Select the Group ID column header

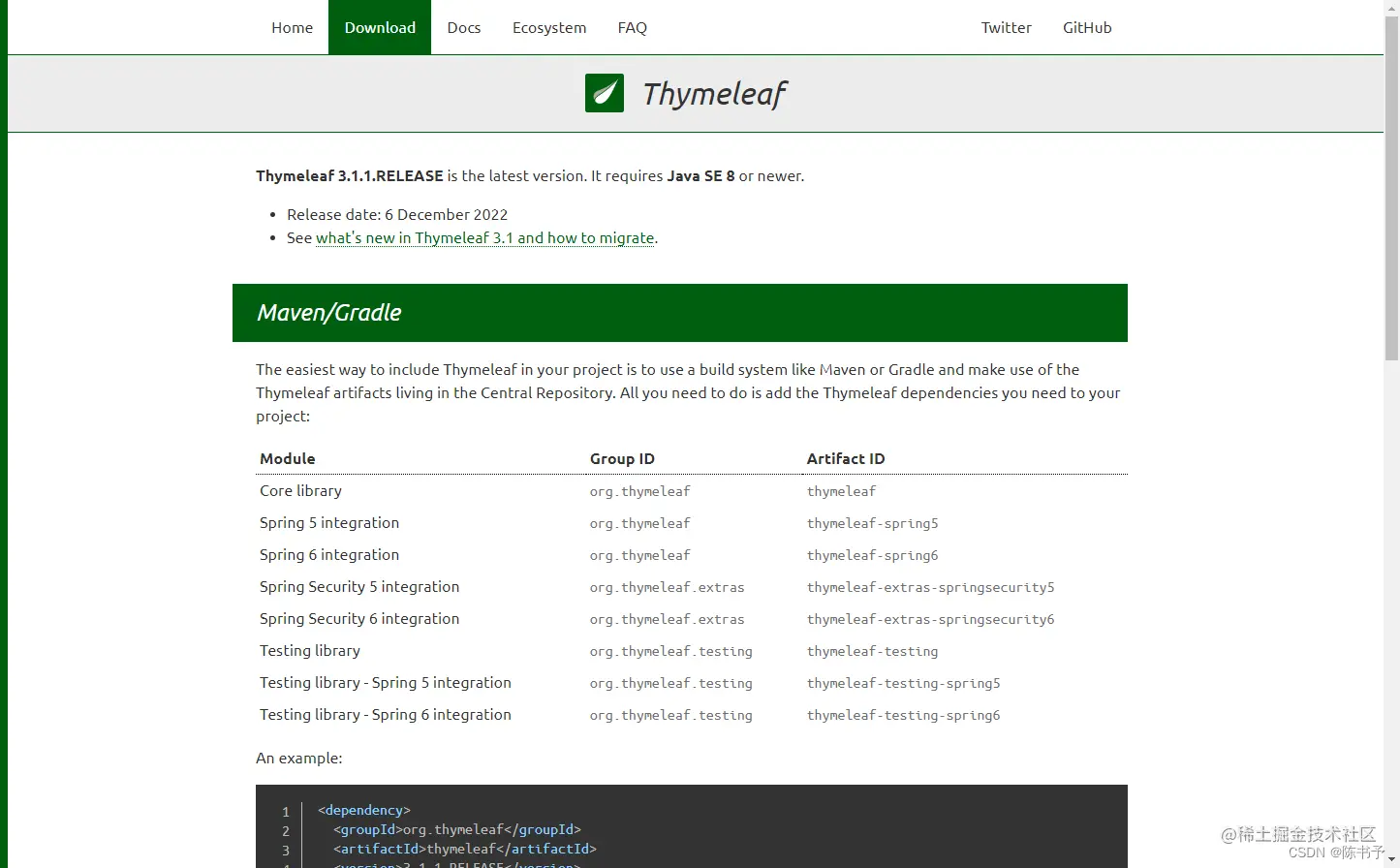coord(622,458)
